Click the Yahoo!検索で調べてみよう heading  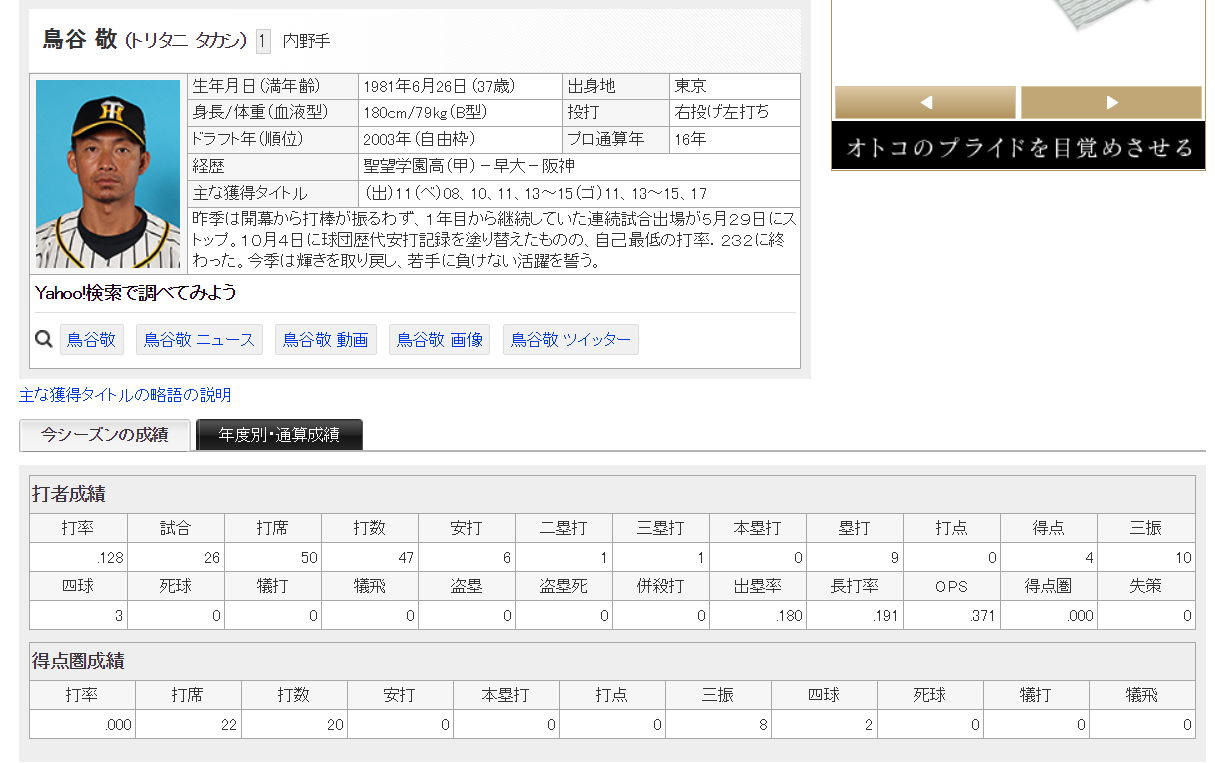point(136,294)
